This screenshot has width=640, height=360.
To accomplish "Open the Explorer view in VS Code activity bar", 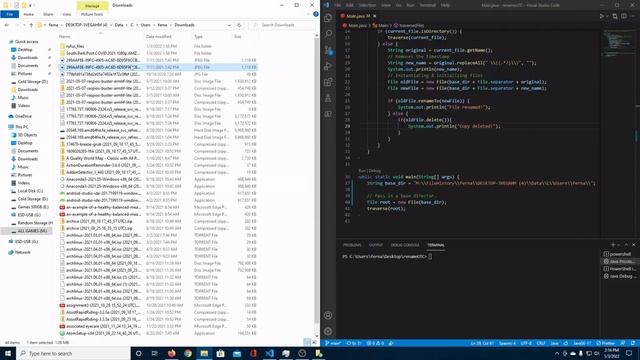I will click(328, 18).
